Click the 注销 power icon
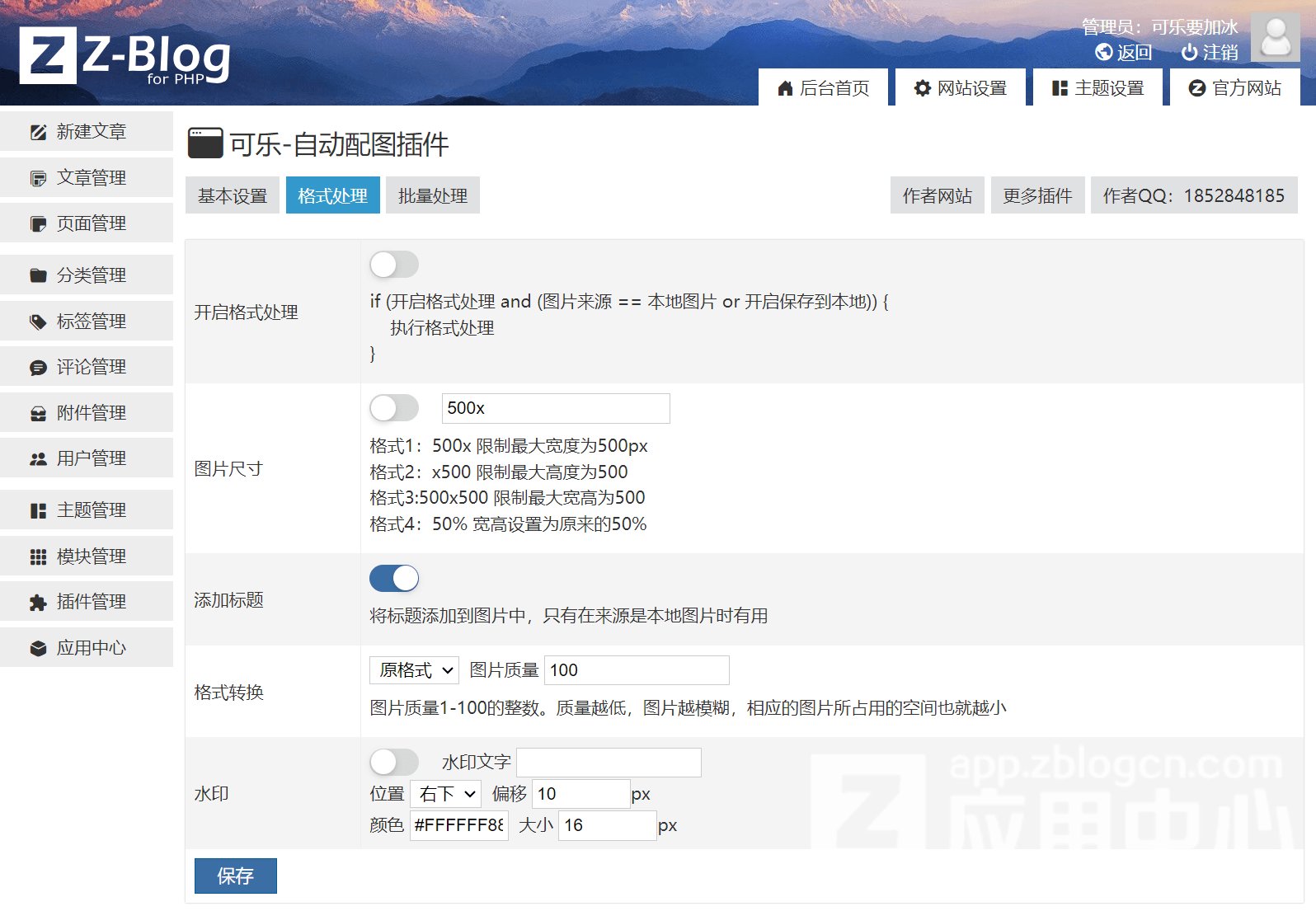Screen dimensions: 1316x911 pyautogui.click(x=1189, y=52)
